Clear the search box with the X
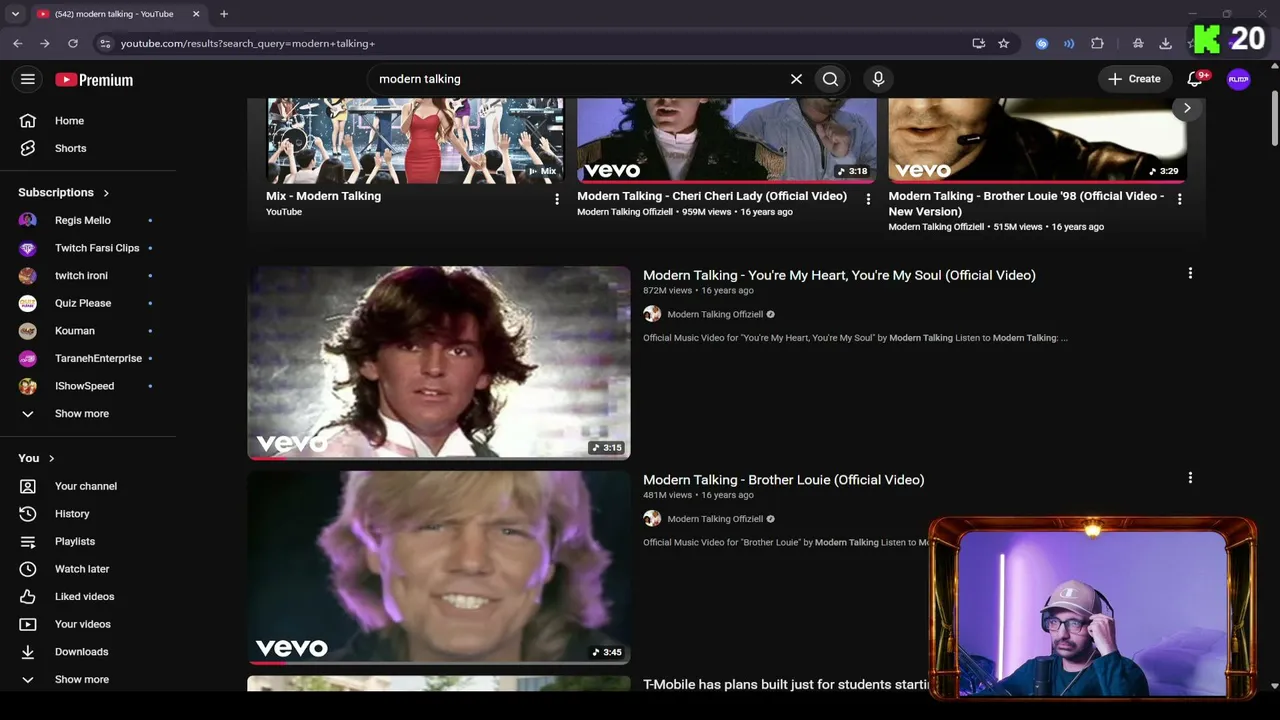Image resolution: width=1280 pixels, height=720 pixels. tap(796, 79)
